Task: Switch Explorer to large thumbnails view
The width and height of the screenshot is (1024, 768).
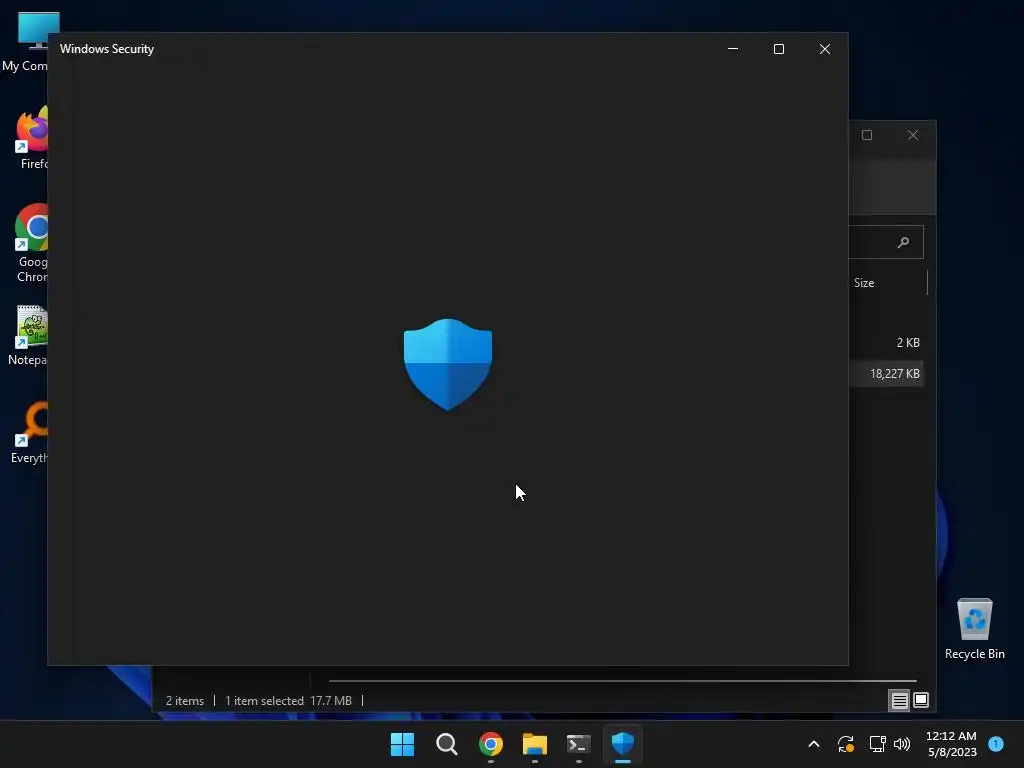Action: coord(921,700)
